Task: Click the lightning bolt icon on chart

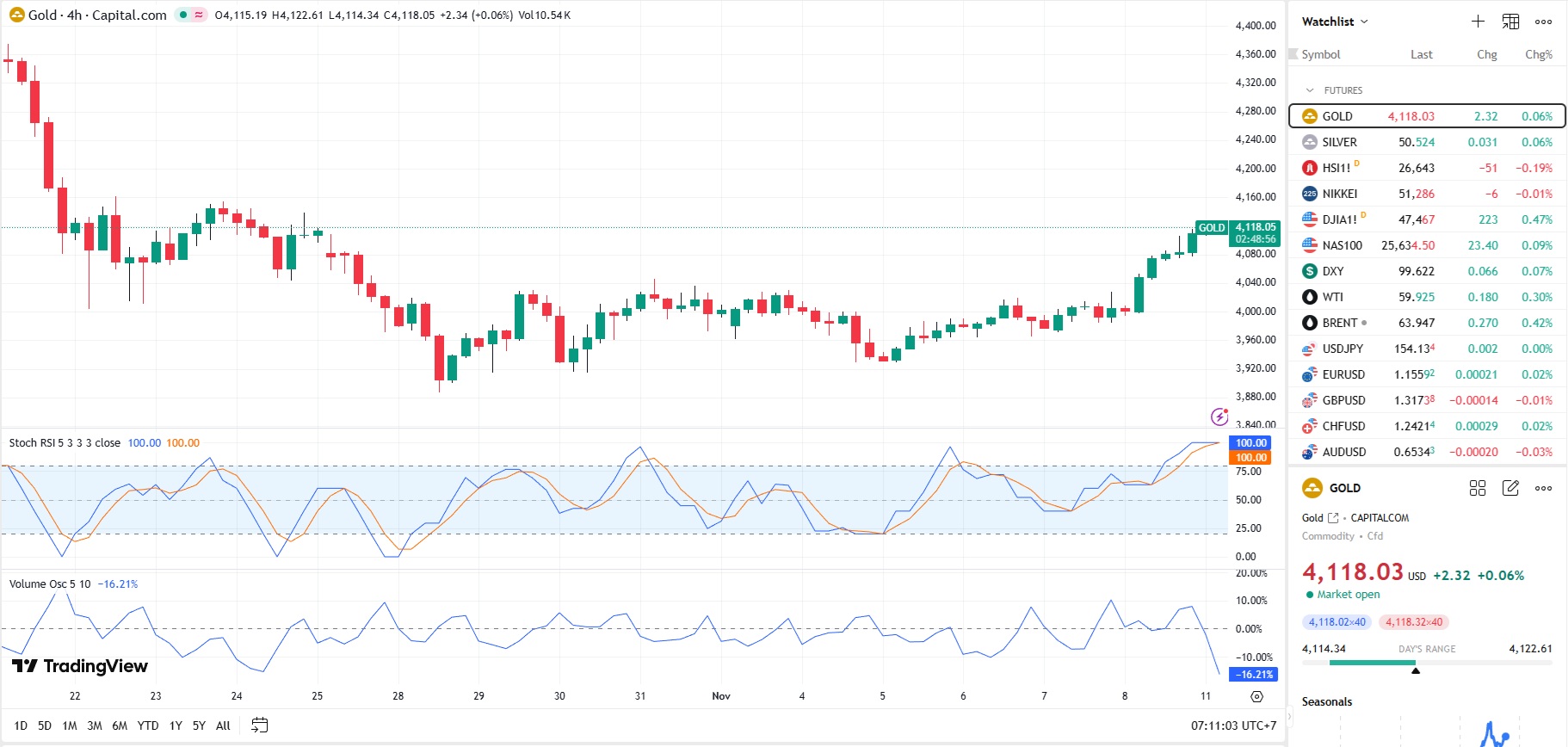Action: coord(1219,417)
